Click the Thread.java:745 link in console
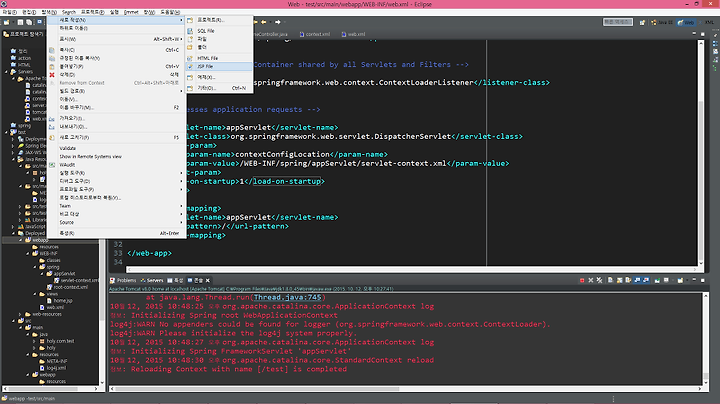This screenshot has height=404, width=720. 287,297
